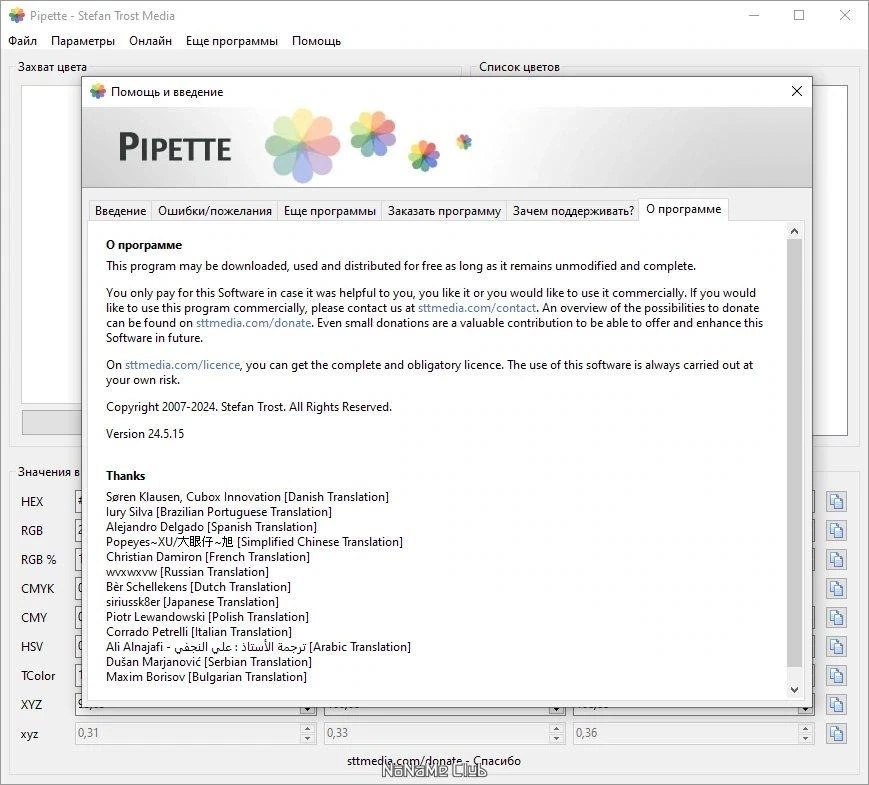Click the Piotr Lewandowski [Polish Translation] line

[207, 616]
